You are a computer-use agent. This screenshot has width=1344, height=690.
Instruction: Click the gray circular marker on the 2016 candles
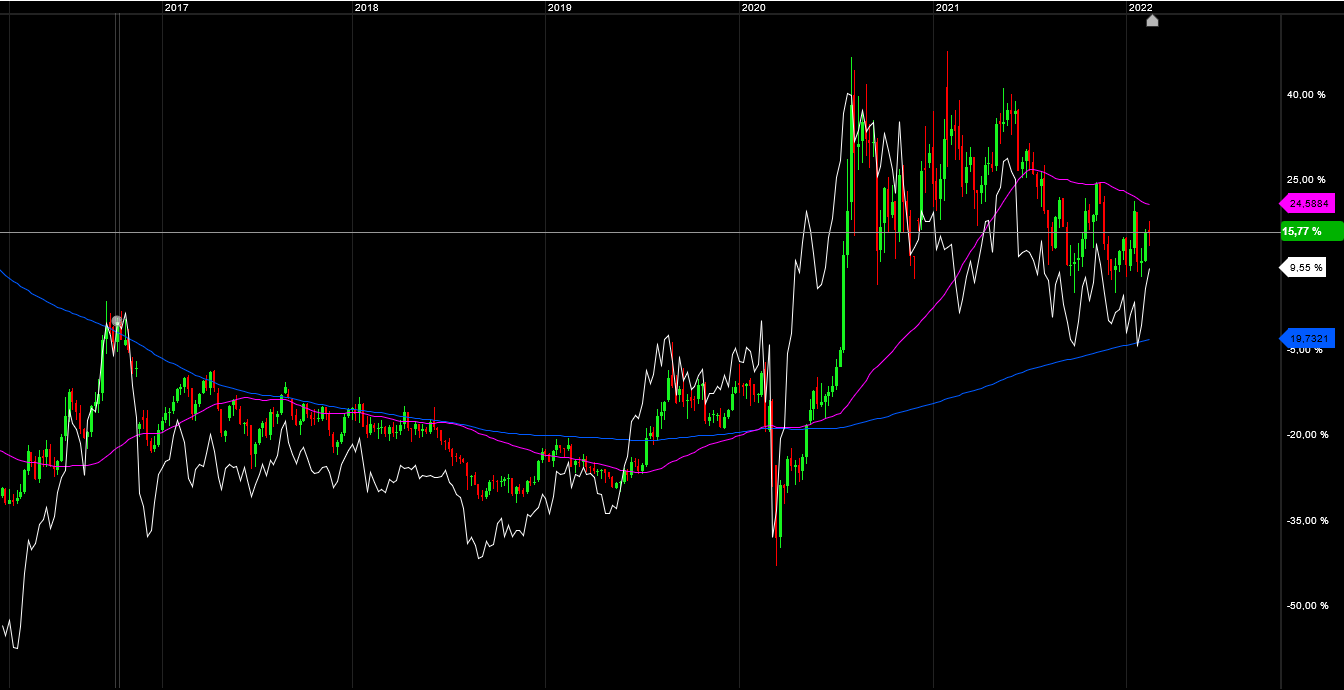click(x=117, y=322)
